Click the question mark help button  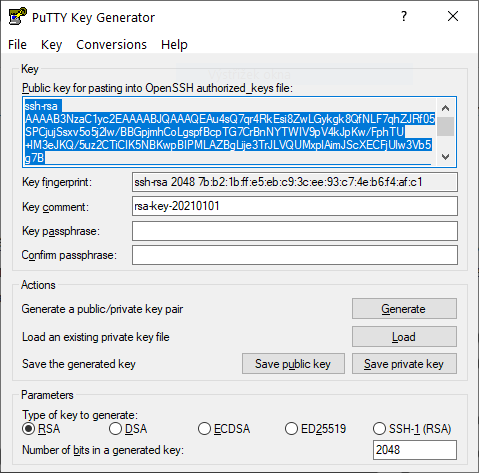click(404, 16)
